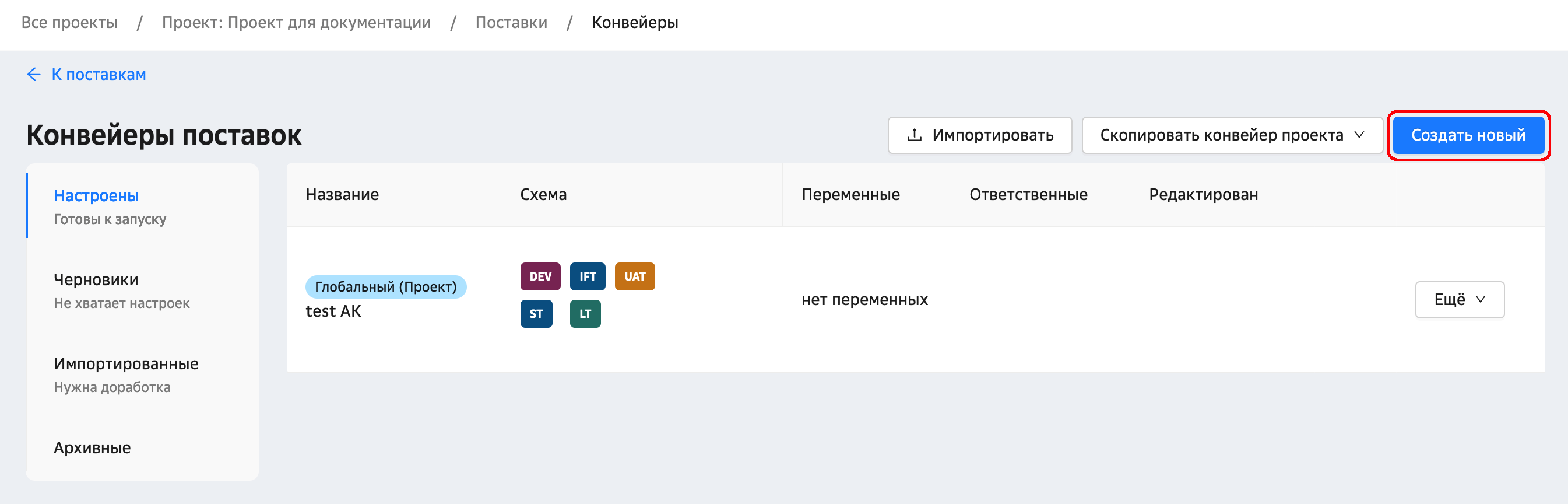Viewport: 1568px width, 504px height.
Task: Click the UAT stage badge
Action: click(x=634, y=276)
